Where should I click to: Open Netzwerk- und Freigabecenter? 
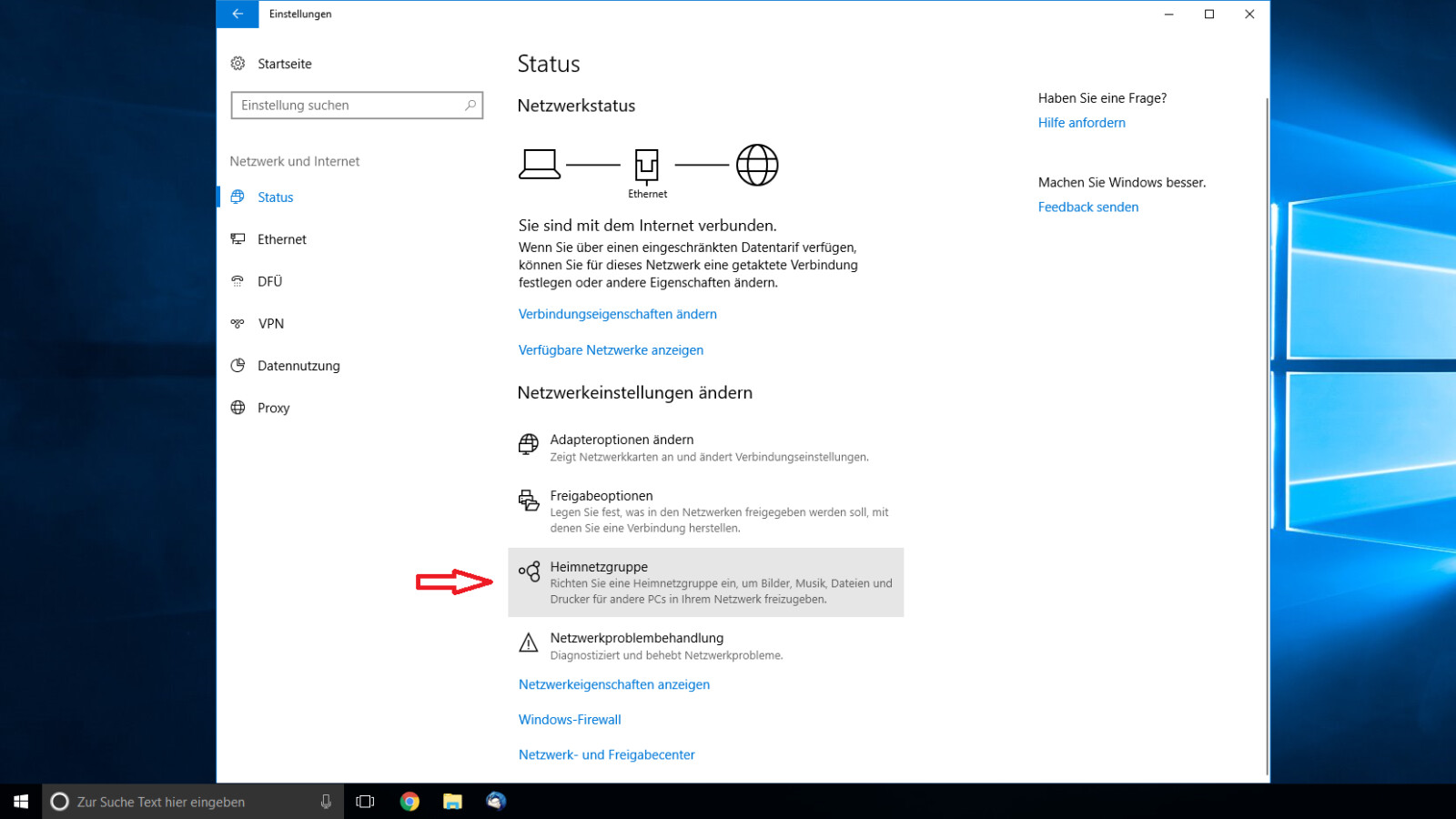[606, 754]
